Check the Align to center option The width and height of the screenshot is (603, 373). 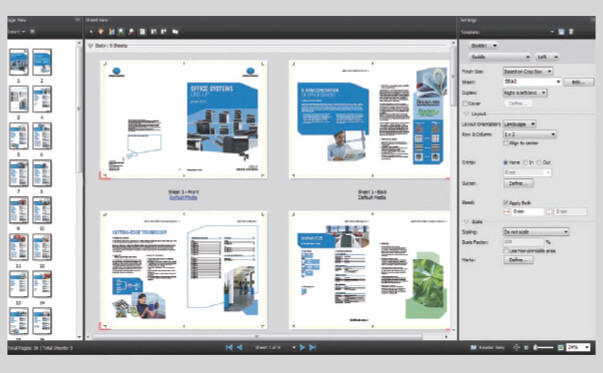point(506,143)
